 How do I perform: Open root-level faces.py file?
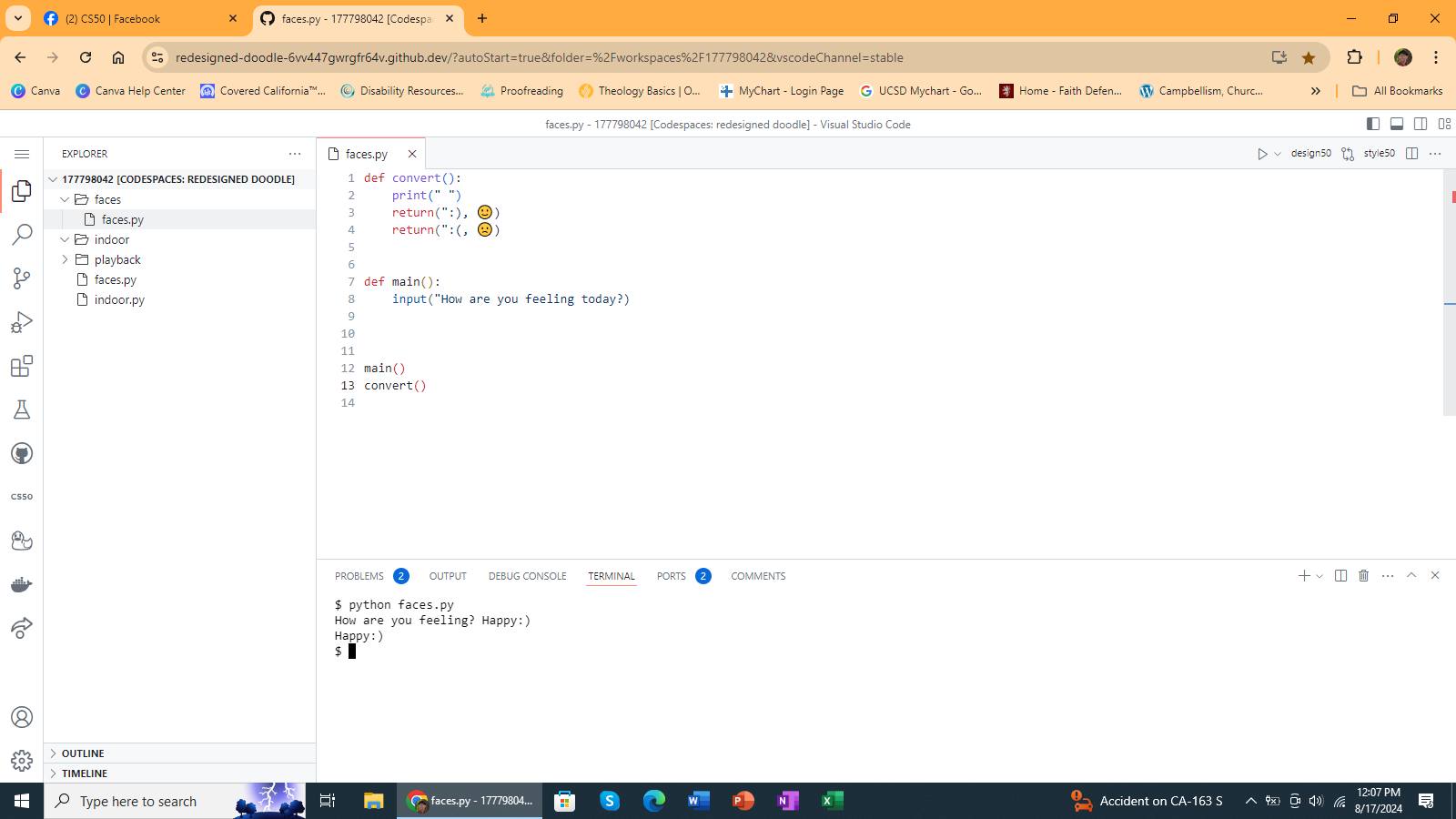[180, 279]
